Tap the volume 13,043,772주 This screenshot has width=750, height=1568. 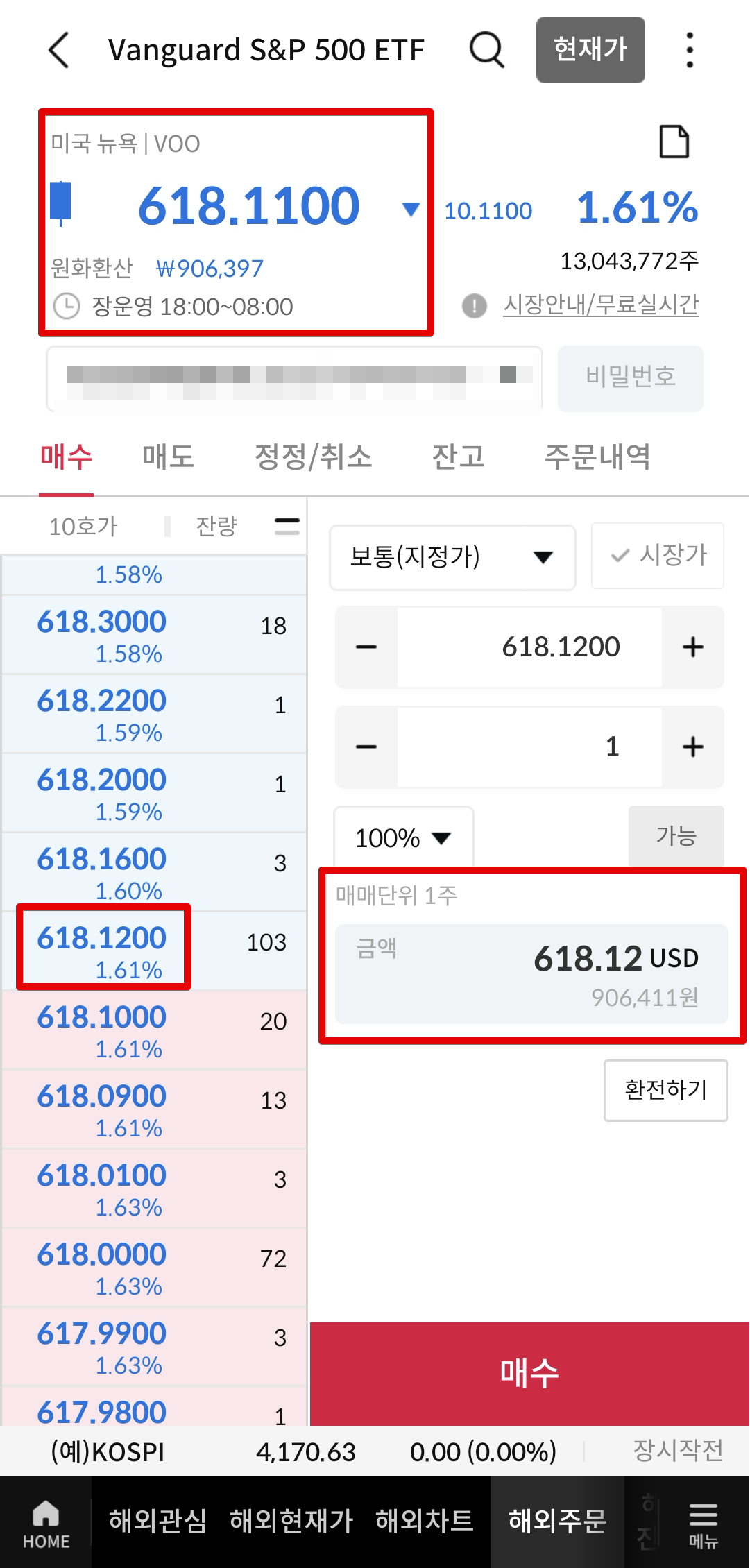[629, 262]
